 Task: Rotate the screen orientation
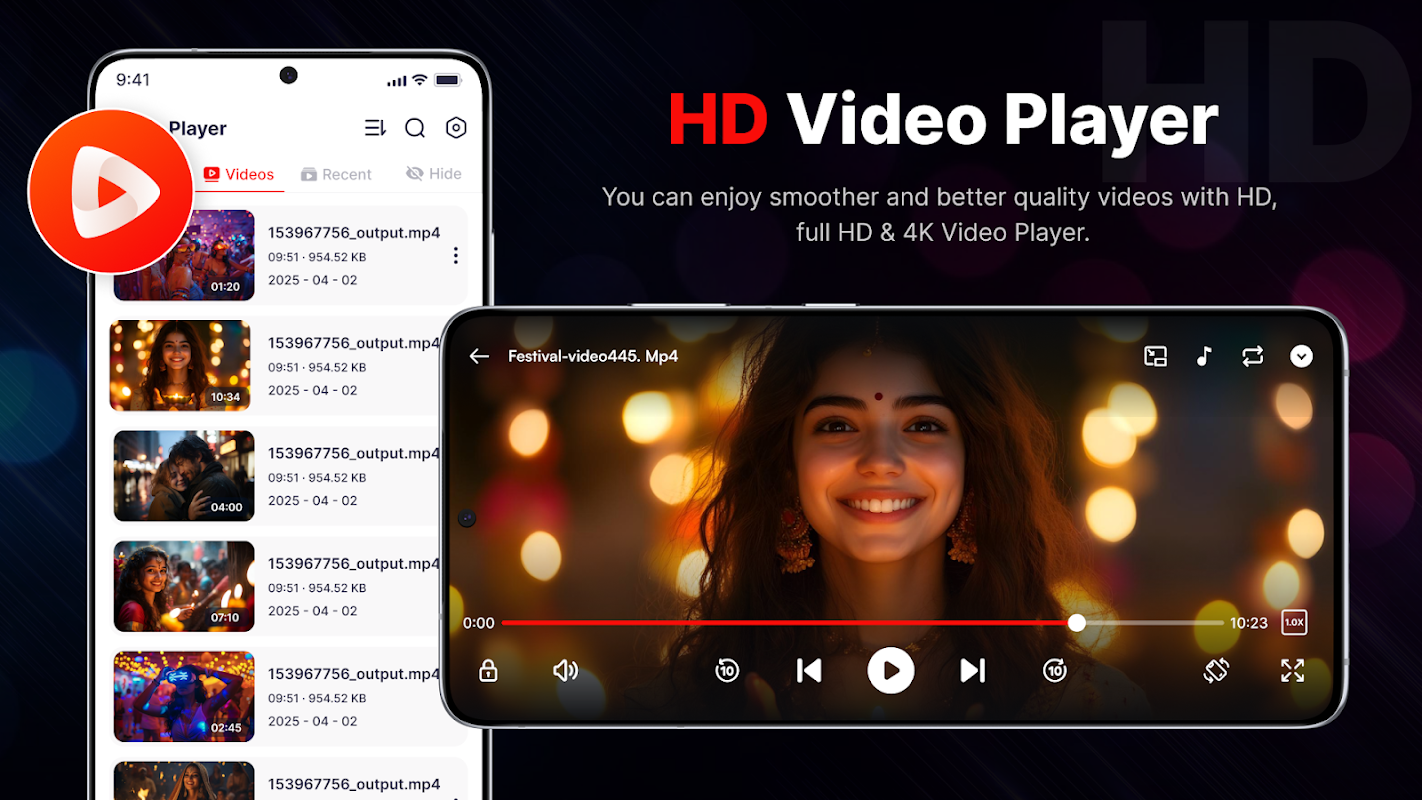pyautogui.click(x=1216, y=670)
